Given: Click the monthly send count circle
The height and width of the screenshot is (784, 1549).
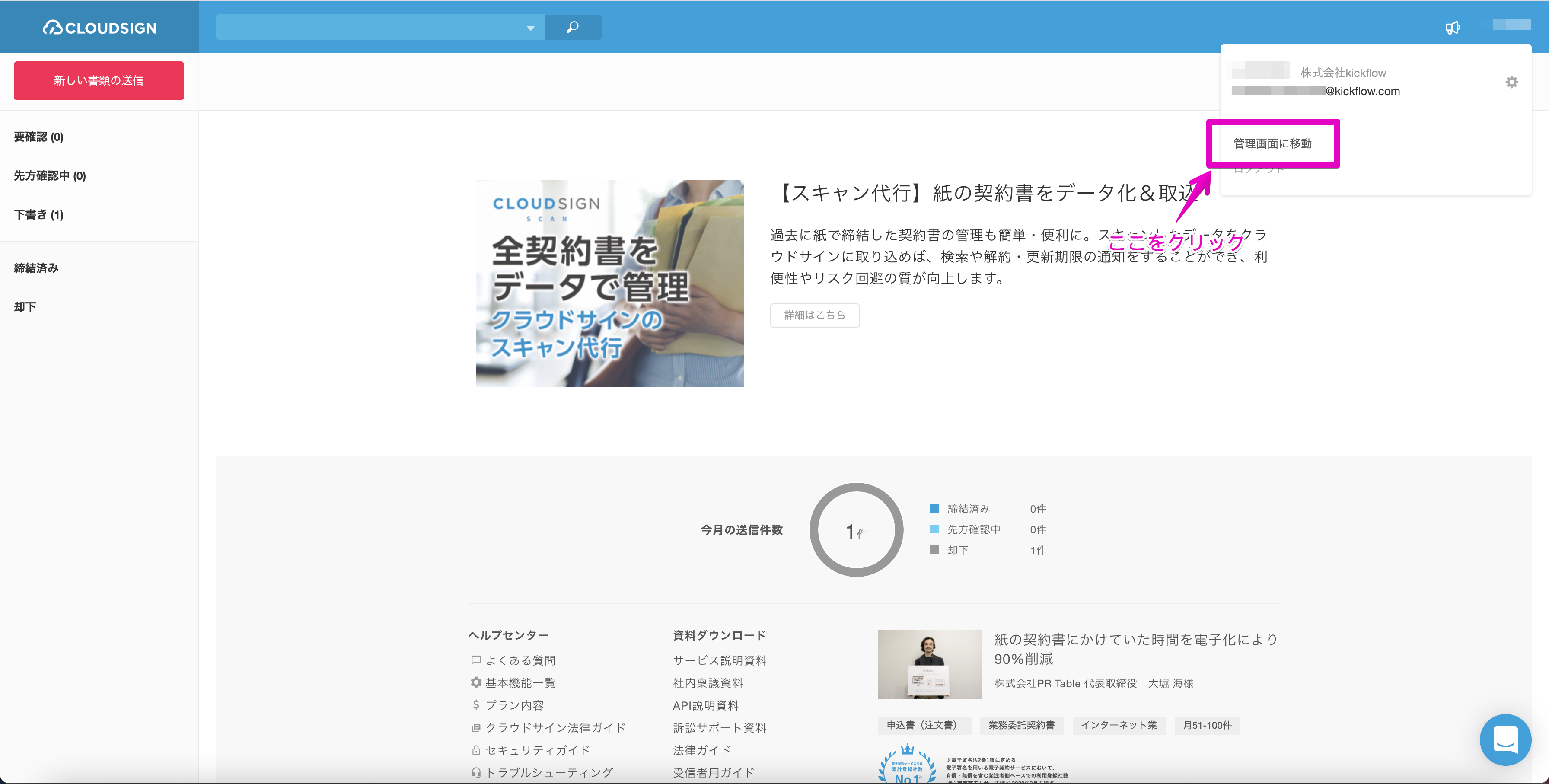Looking at the screenshot, I should tap(856, 530).
